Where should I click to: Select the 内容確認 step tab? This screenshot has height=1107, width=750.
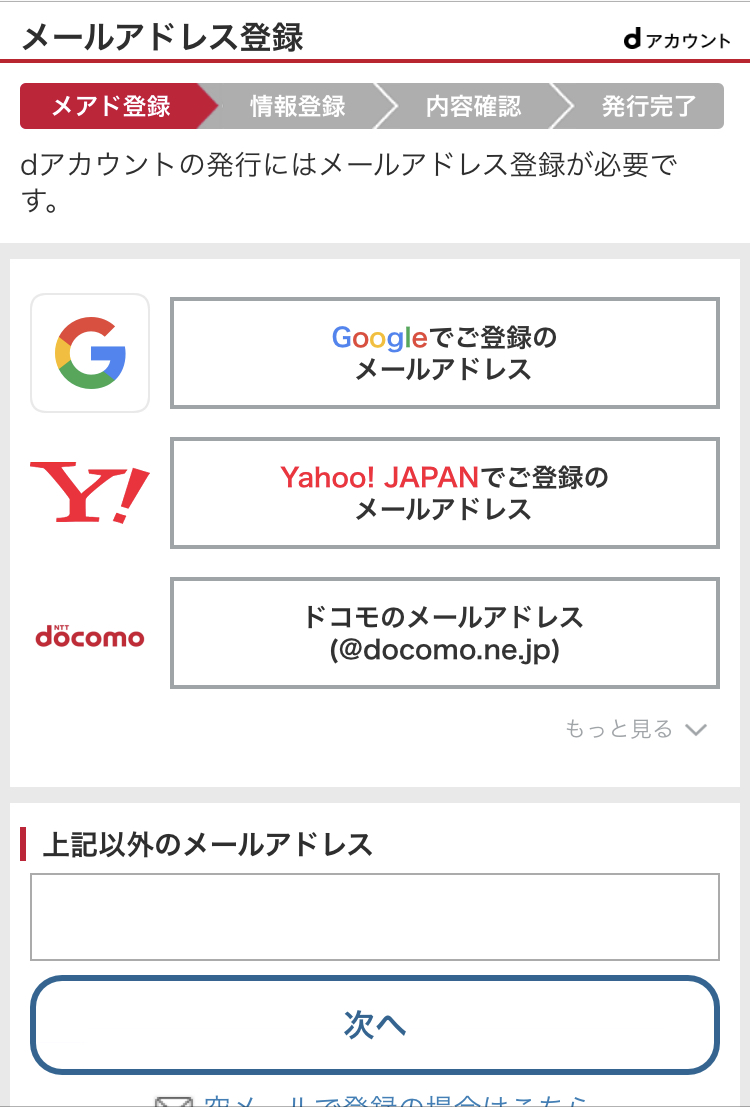click(473, 106)
